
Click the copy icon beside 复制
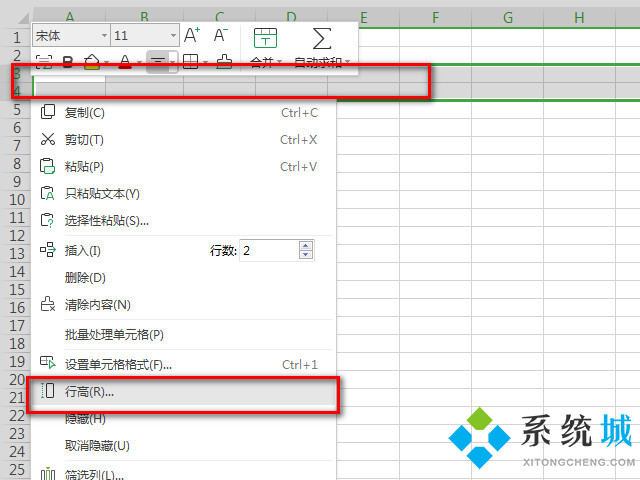pos(48,112)
